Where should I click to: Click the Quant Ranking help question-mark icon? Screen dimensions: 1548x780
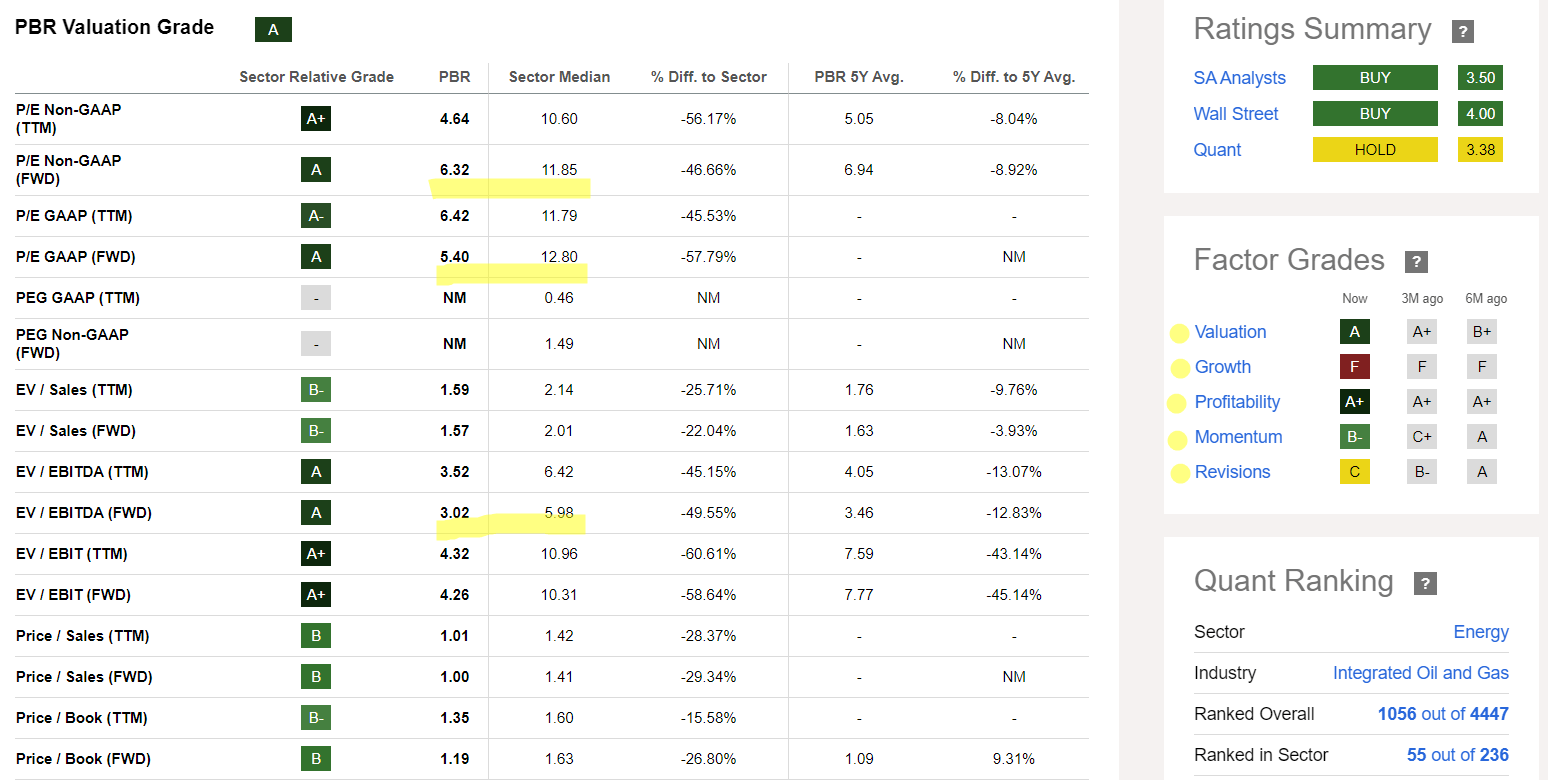point(1425,583)
